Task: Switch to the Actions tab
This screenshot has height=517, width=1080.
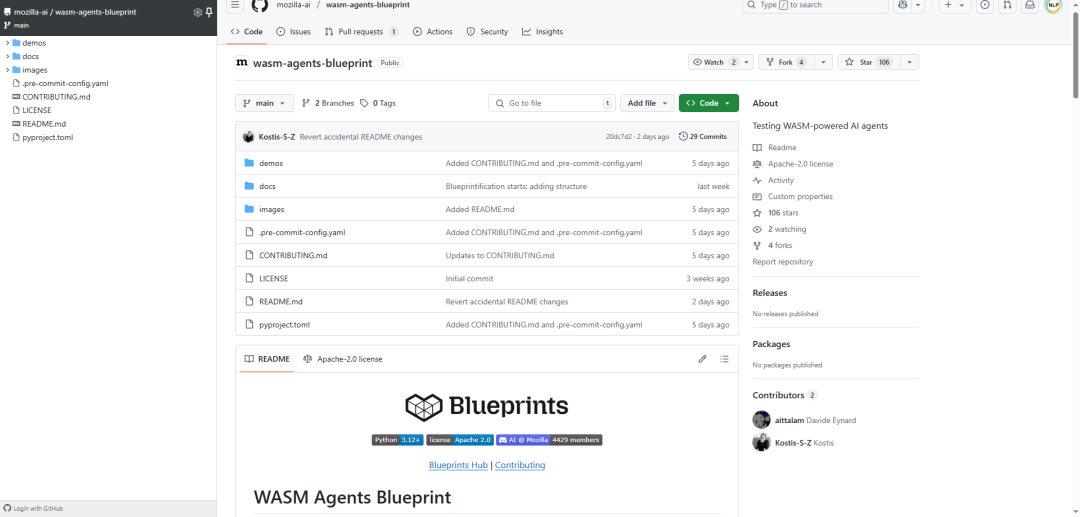Action: pos(433,32)
